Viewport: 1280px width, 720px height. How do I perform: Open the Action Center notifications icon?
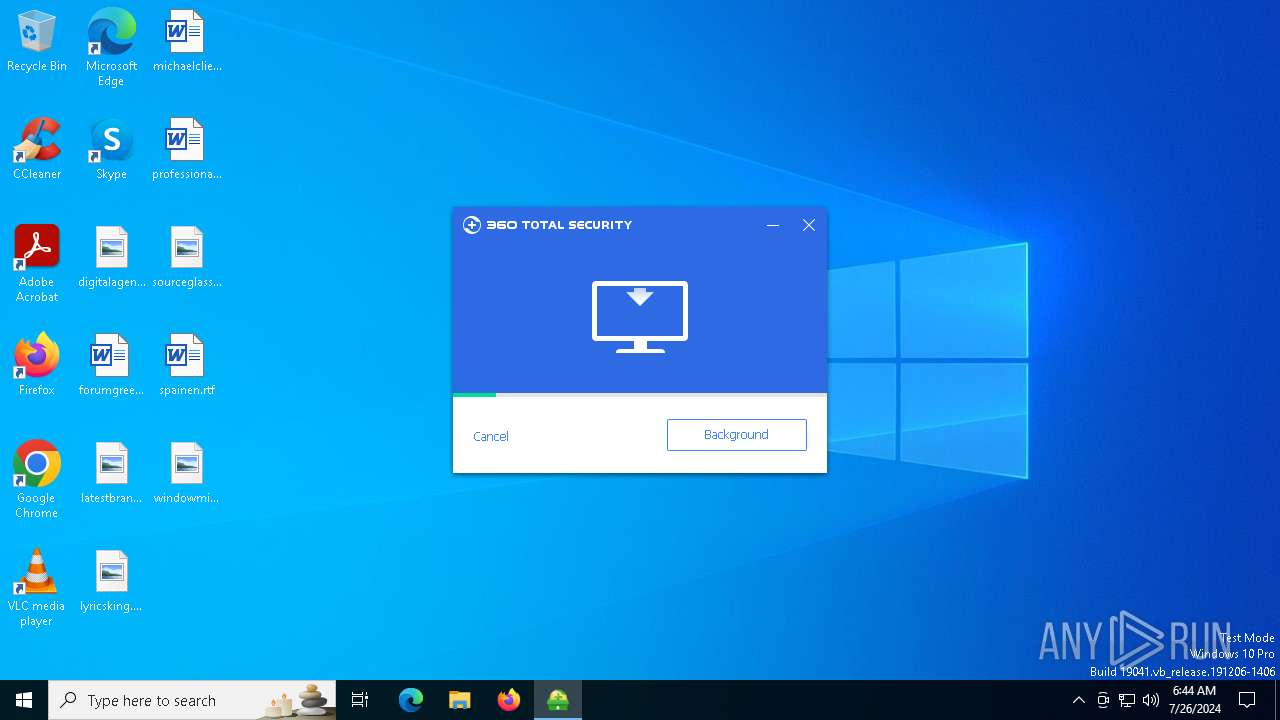click(1247, 700)
